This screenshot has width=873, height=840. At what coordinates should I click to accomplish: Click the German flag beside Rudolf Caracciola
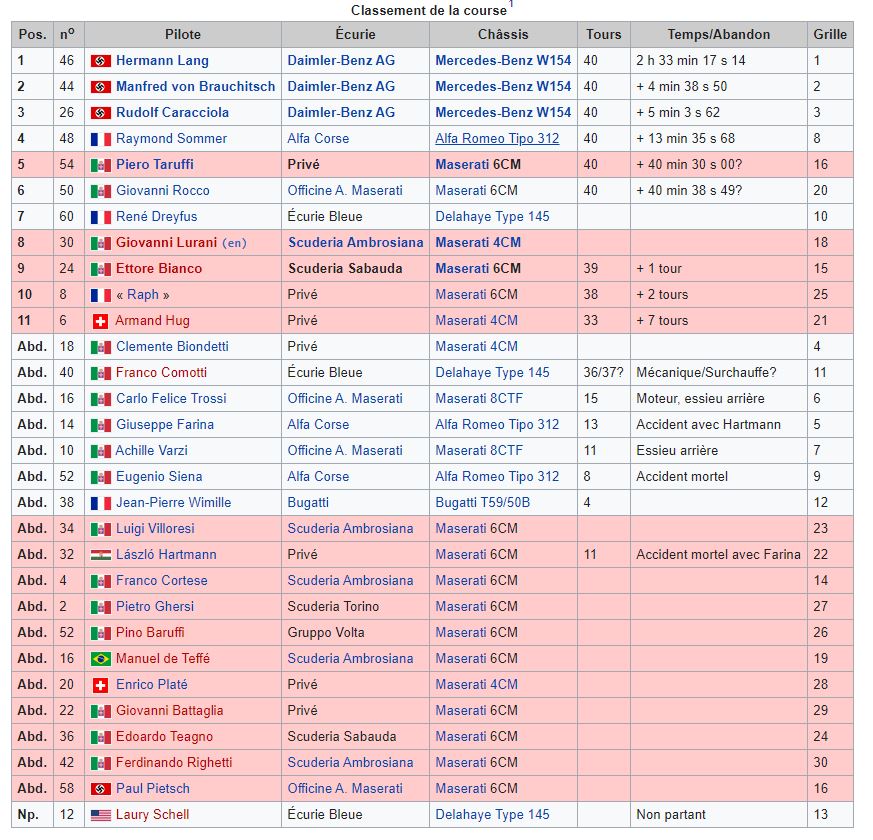(x=101, y=113)
